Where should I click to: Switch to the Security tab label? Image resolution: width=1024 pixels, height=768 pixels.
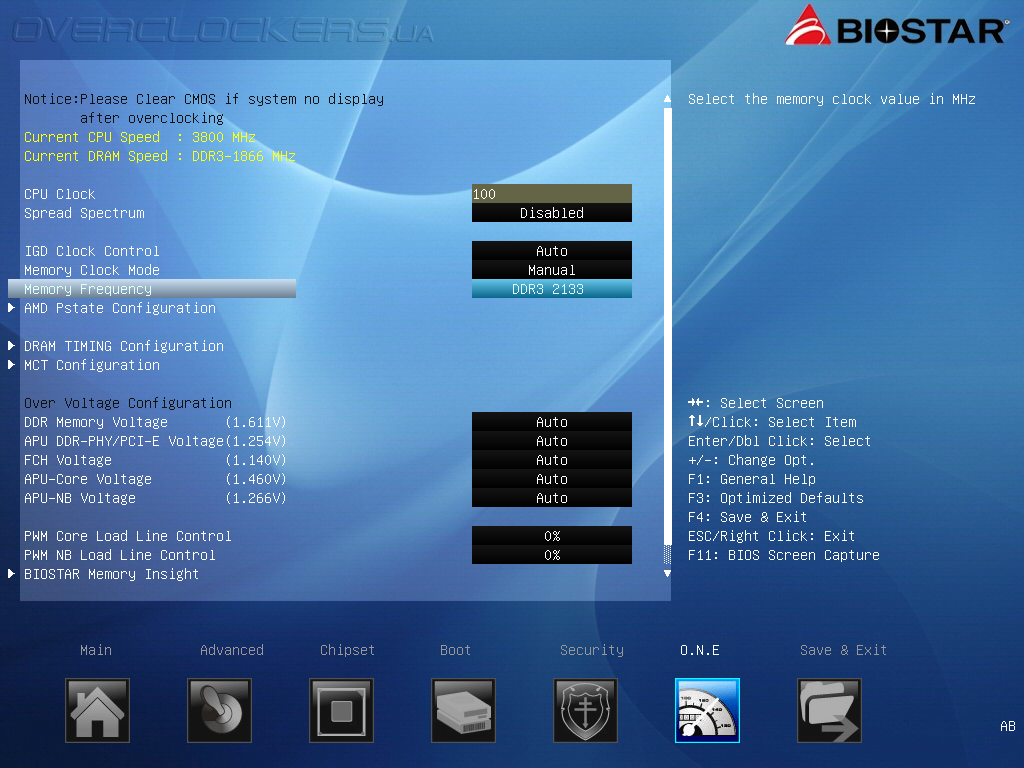[x=592, y=650]
